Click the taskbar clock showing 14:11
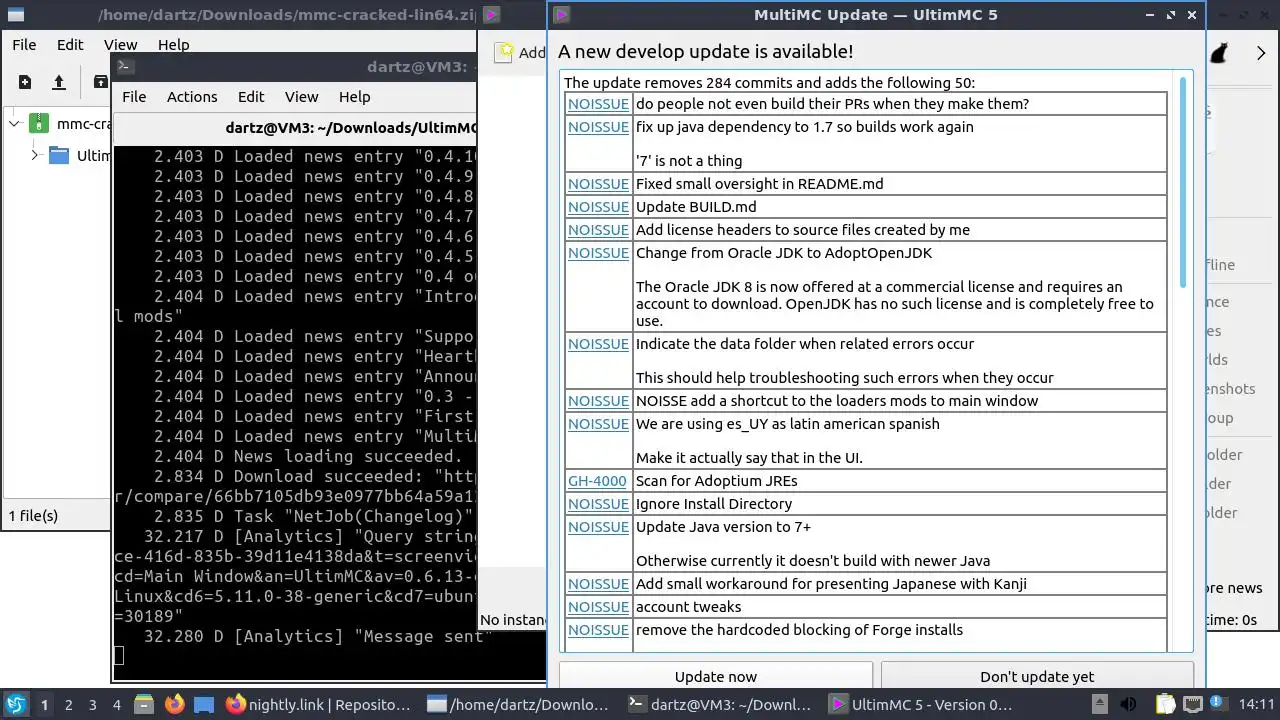Viewport: 1280px width, 720px height. click(1256, 704)
